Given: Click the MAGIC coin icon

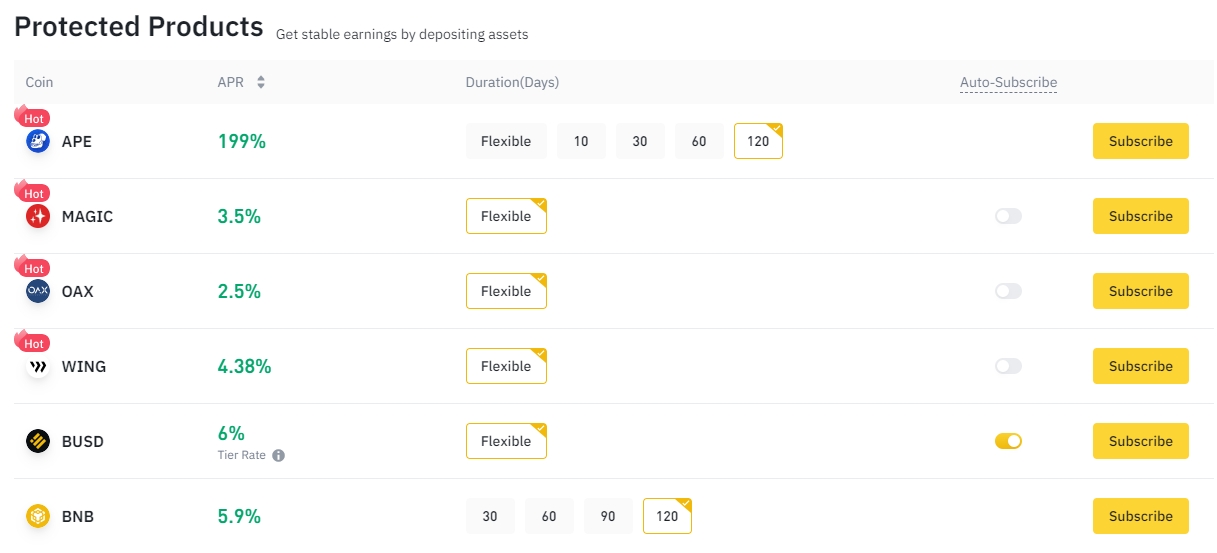Looking at the screenshot, I should coord(38,216).
